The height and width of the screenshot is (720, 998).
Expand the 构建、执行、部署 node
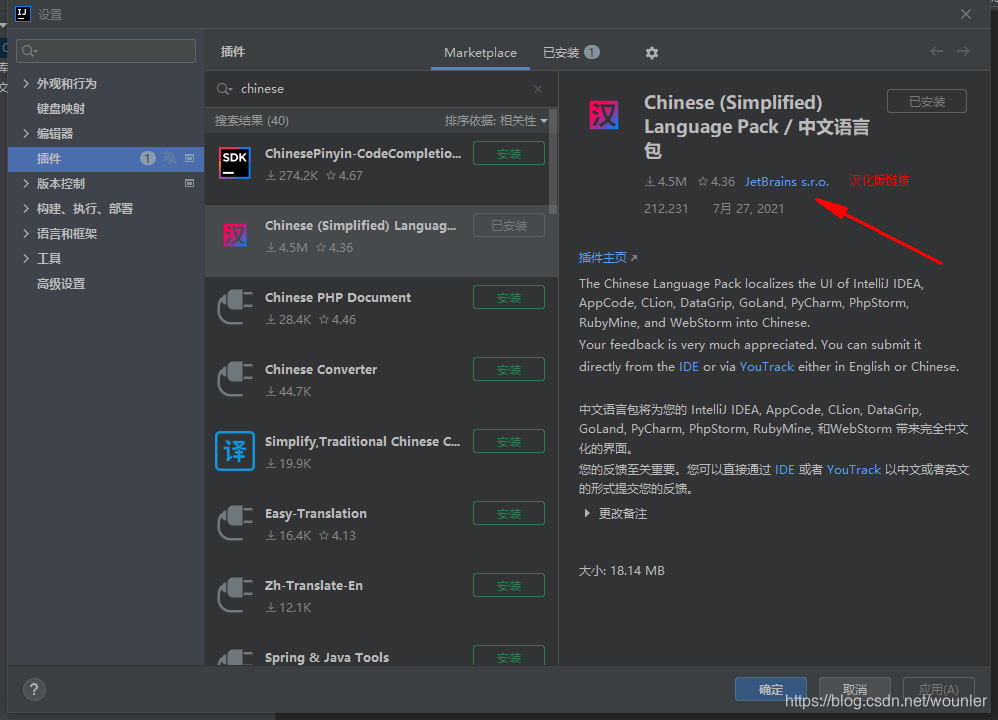click(x=26, y=208)
